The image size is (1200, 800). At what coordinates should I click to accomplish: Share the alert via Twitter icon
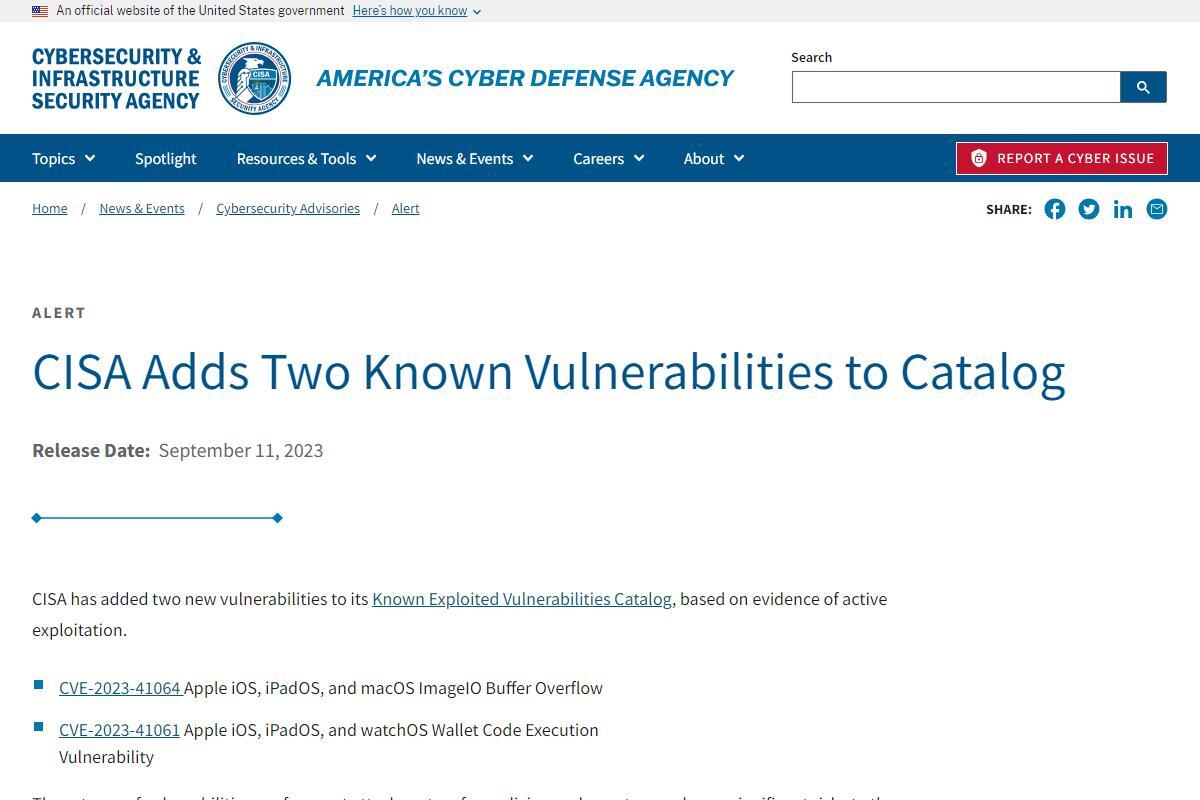coord(1089,209)
